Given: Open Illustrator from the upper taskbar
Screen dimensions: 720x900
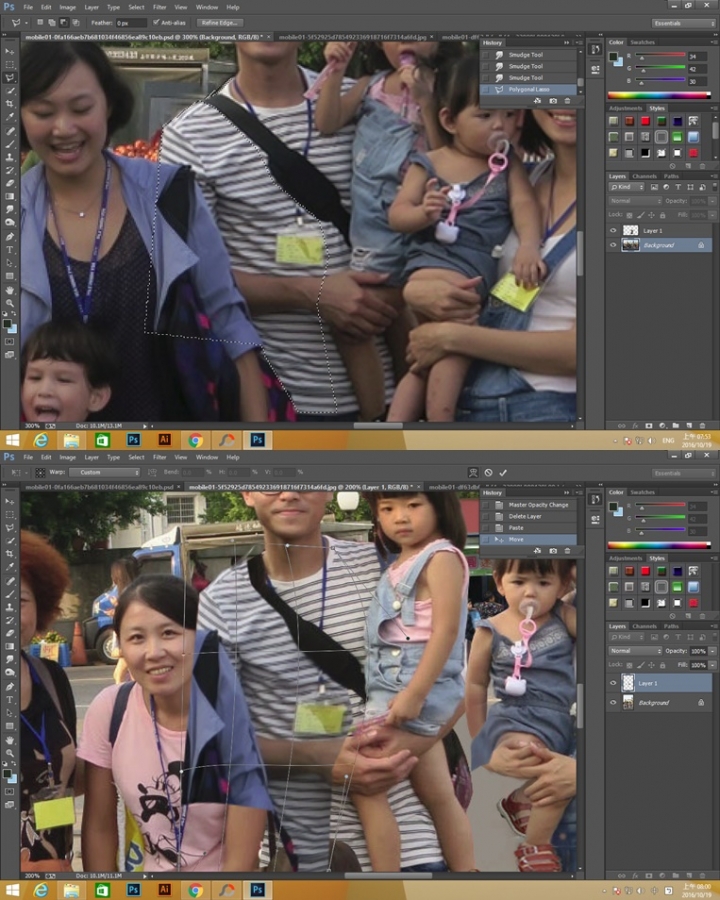Looking at the screenshot, I should (164, 440).
